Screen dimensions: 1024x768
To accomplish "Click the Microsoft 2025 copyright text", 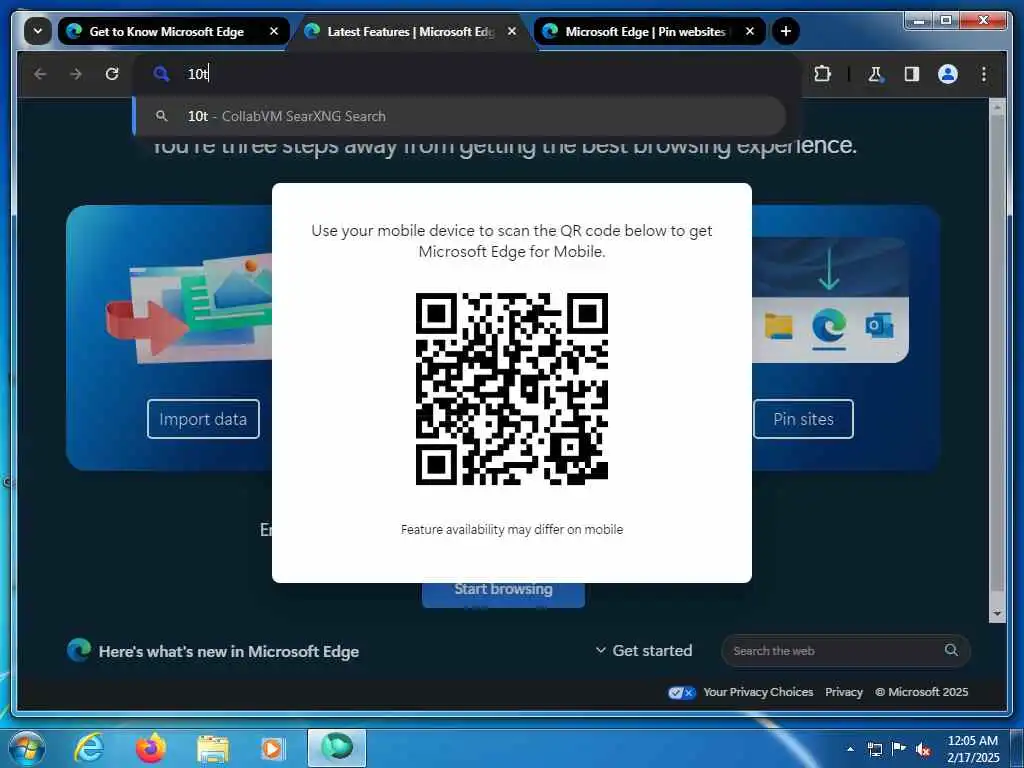I will click(x=921, y=692).
